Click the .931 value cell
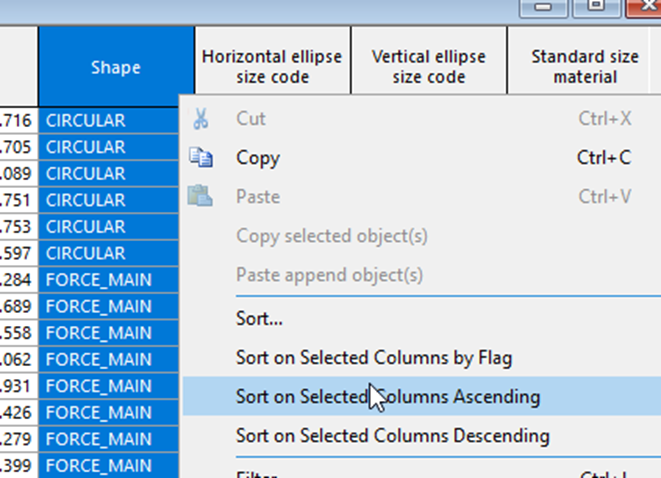Image resolution: width=661 pixels, height=478 pixels. 19,386
